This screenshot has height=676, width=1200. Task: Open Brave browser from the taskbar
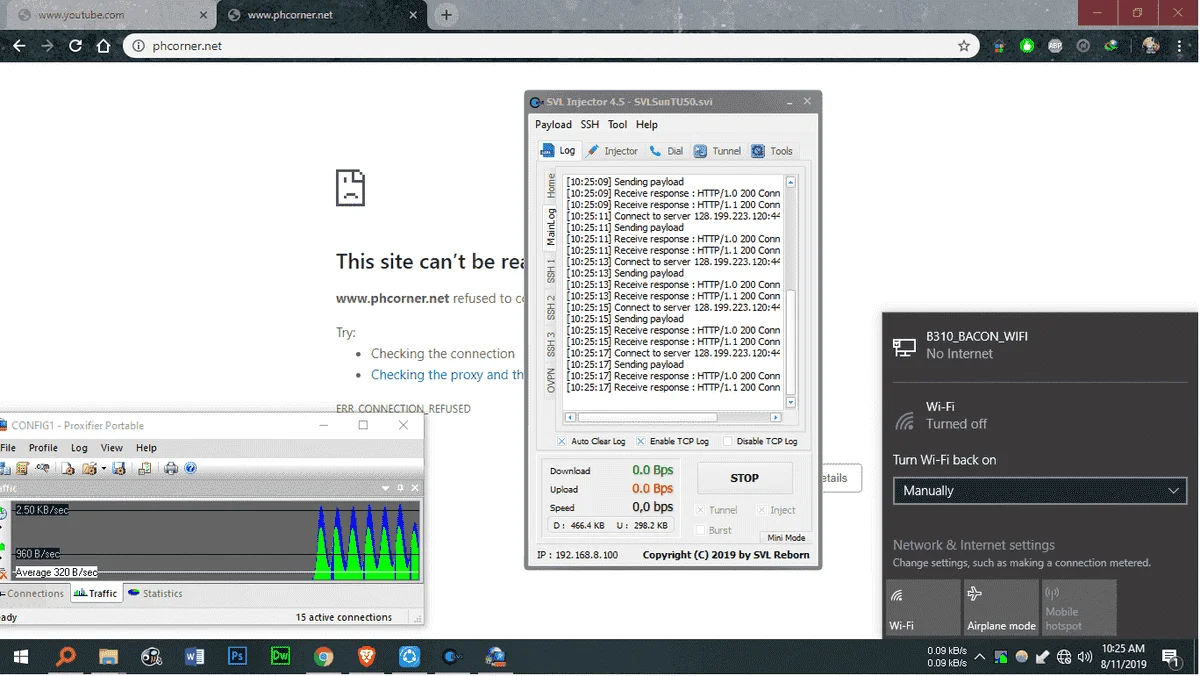(x=366, y=657)
